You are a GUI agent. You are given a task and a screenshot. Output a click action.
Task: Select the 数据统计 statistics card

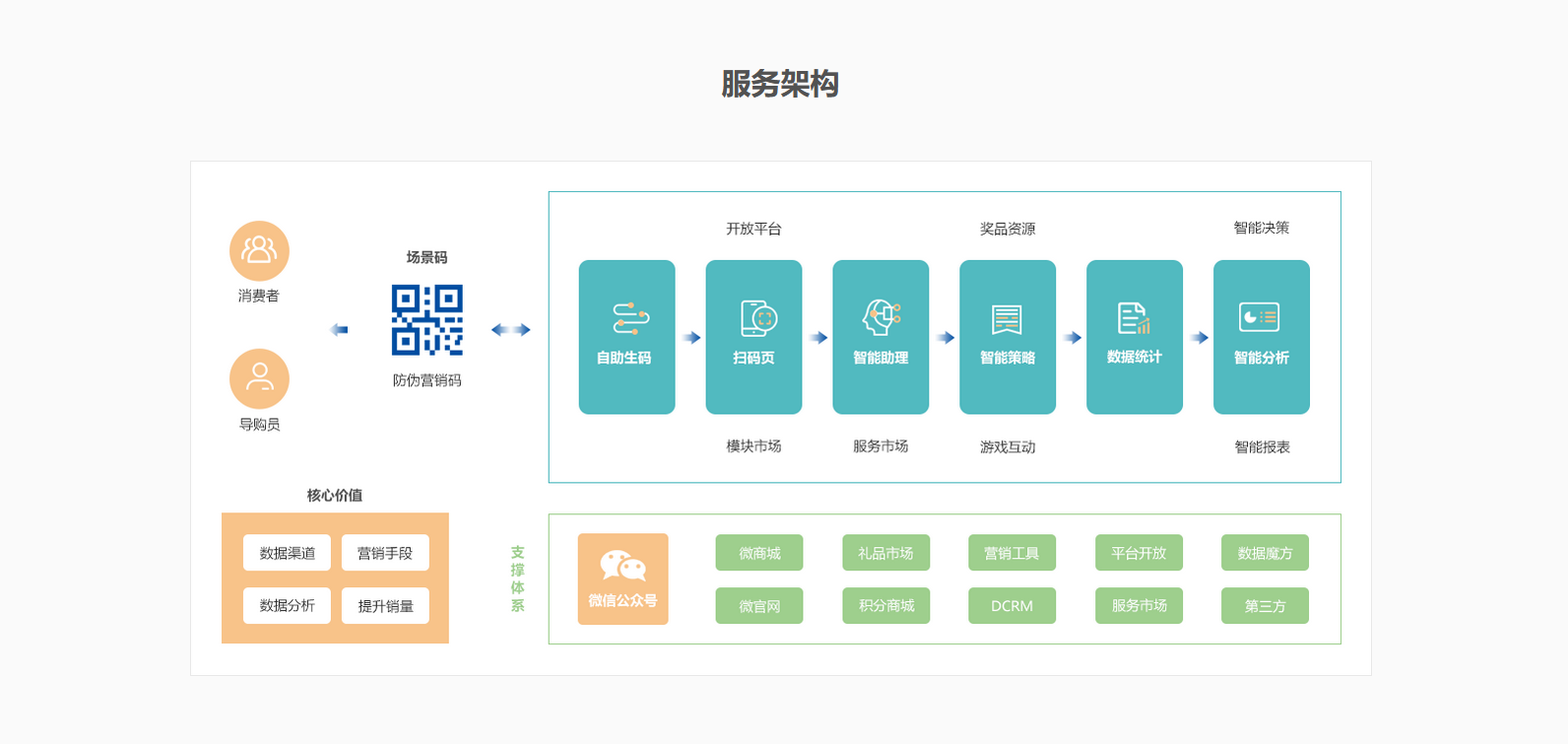pyautogui.click(x=1135, y=337)
